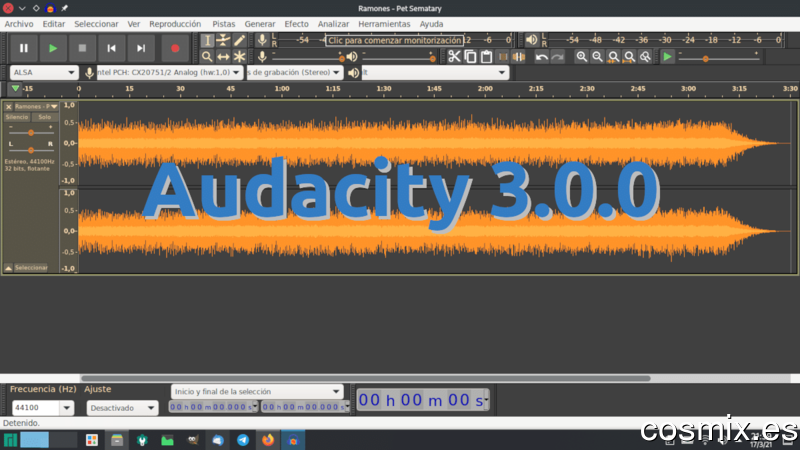Redo the last undone action
The image size is (800, 450).
[558, 57]
